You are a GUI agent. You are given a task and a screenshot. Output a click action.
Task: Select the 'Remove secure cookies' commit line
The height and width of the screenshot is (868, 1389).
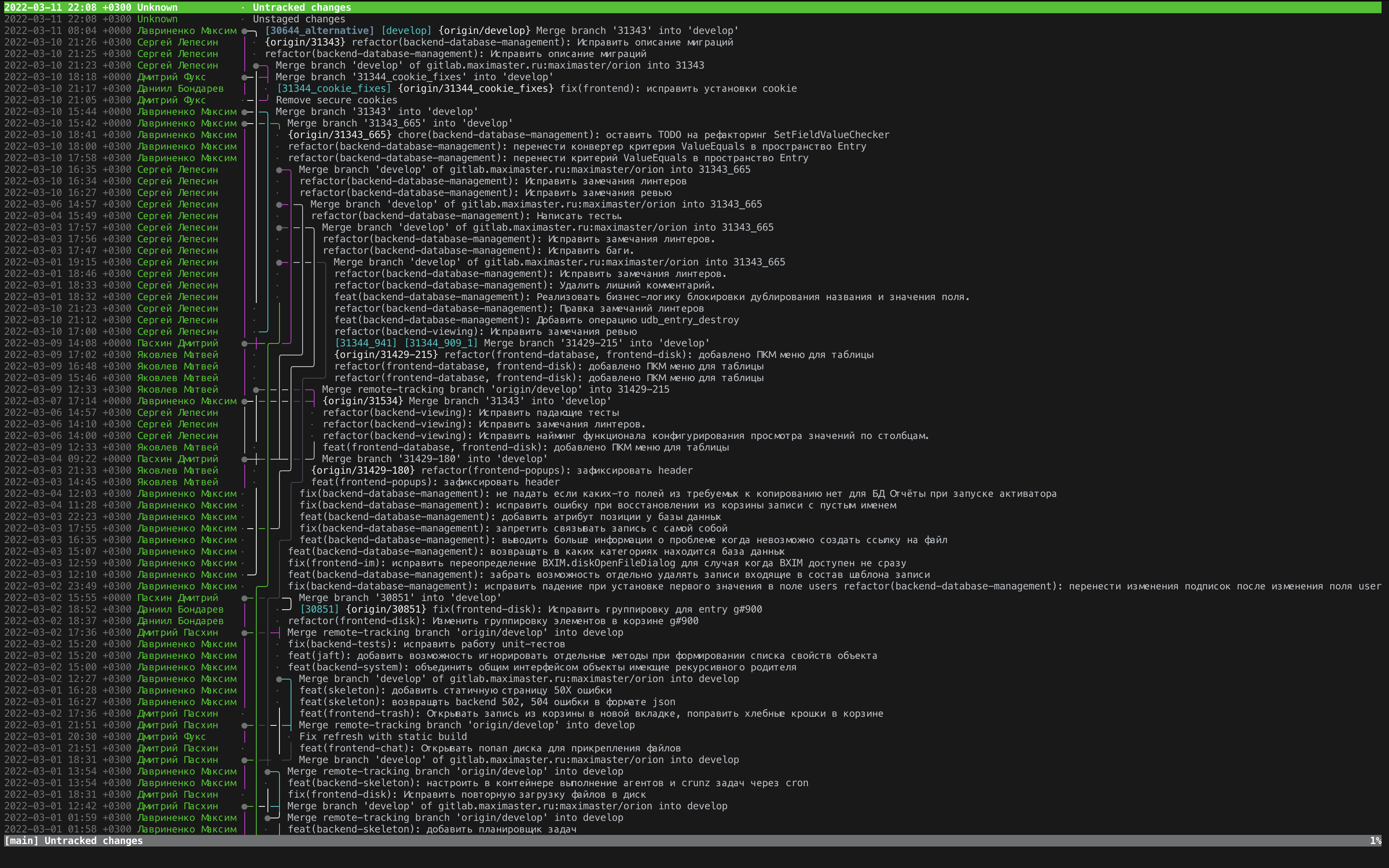point(336,100)
